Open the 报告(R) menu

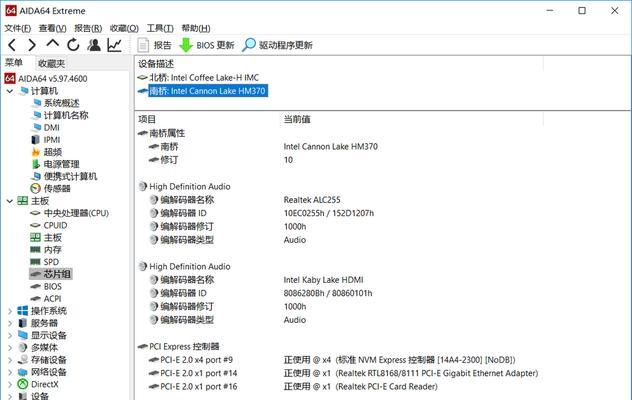tap(88, 28)
